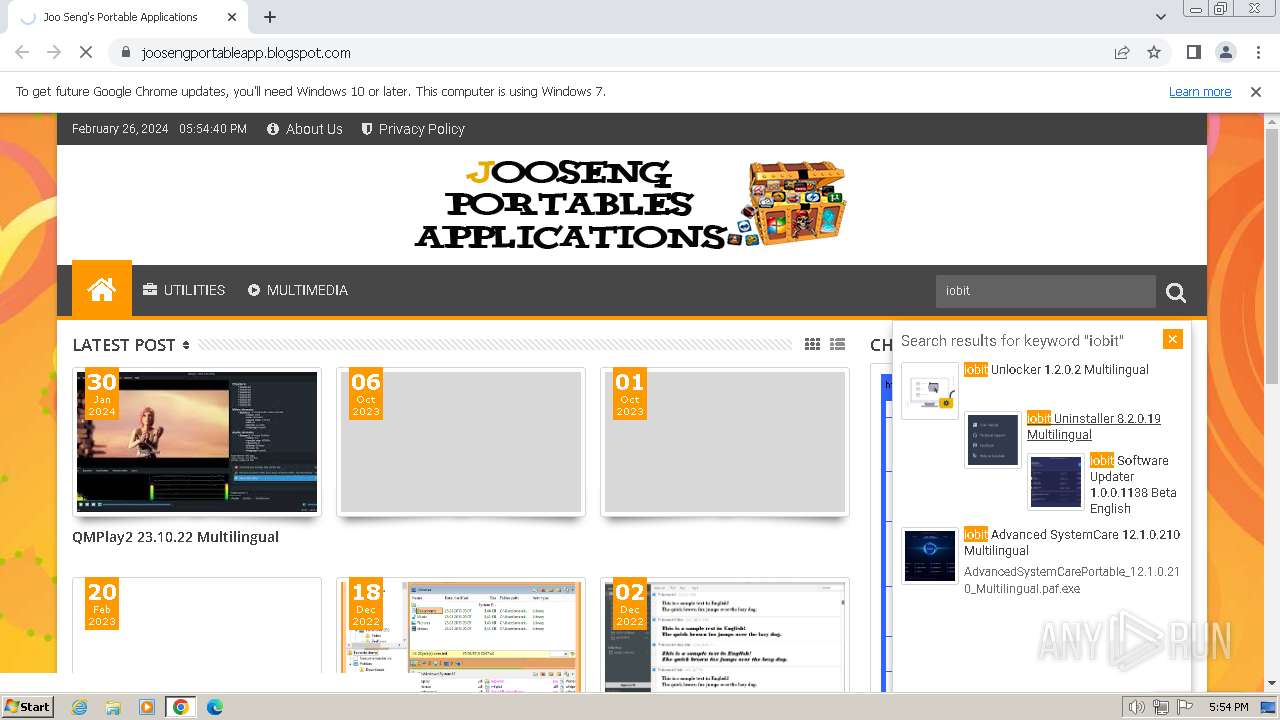Click the Joo Seng Portables Applications logo
The height and width of the screenshot is (720, 1280).
631,204
